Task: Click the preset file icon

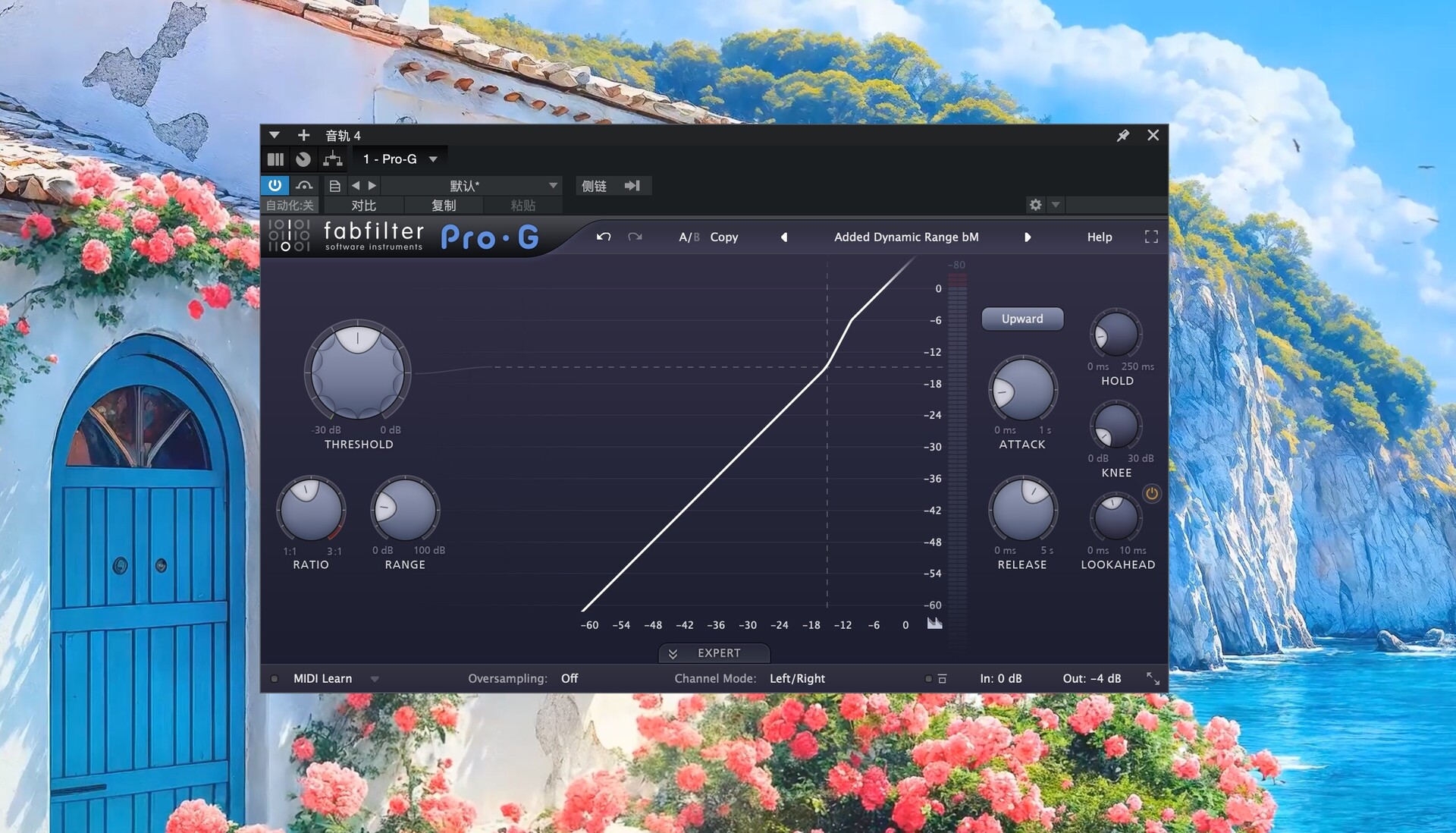Action: [334, 185]
